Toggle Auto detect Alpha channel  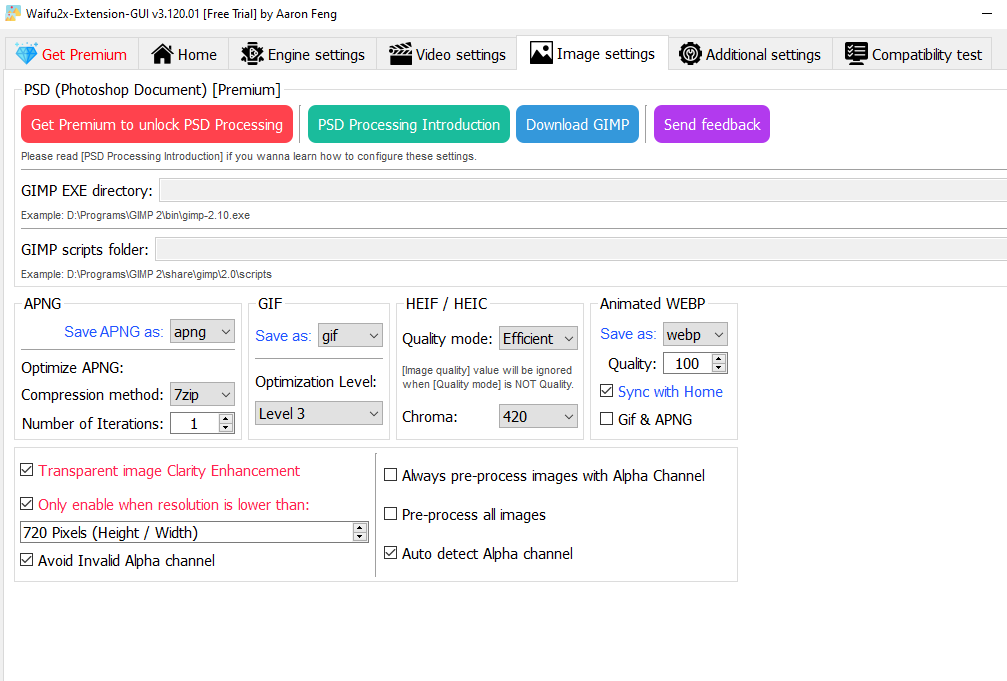pyautogui.click(x=390, y=553)
